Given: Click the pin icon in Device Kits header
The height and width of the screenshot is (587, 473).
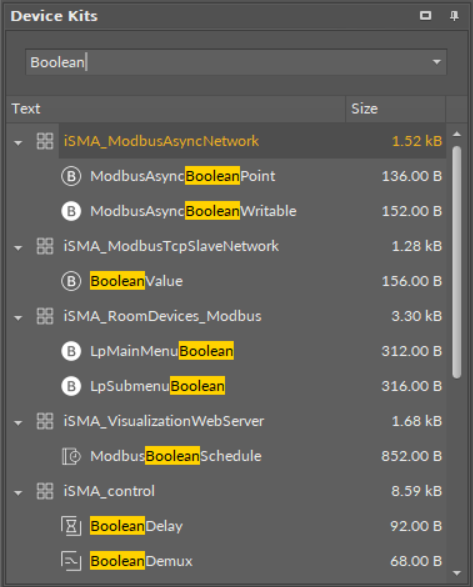Looking at the screenshot, I should click(x=454, y=16).
